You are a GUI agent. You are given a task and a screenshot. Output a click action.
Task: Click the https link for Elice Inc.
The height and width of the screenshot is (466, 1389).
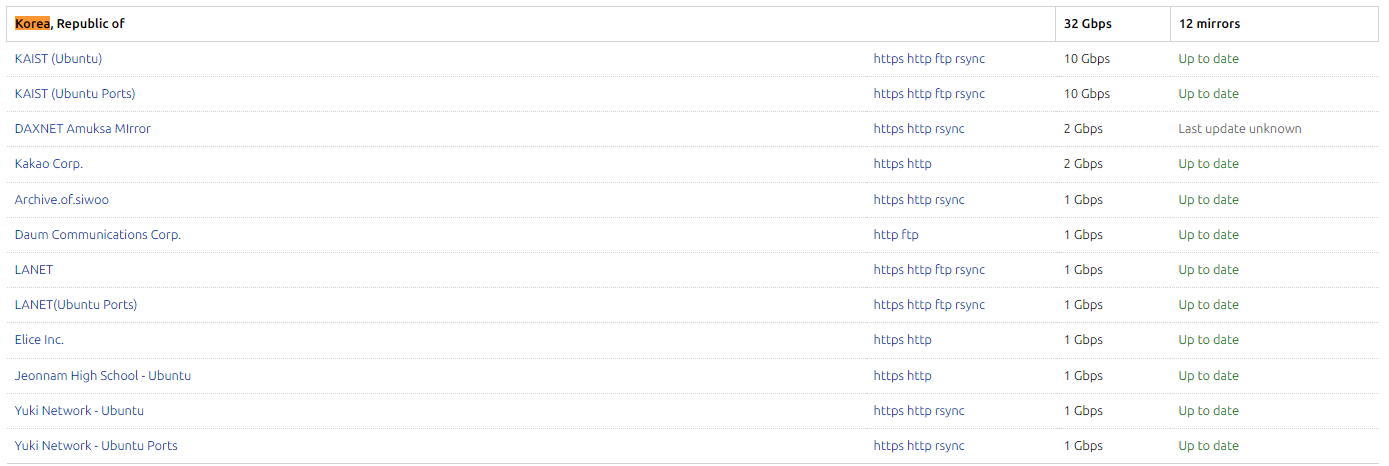pyautogui.click(x=888, y=340)
